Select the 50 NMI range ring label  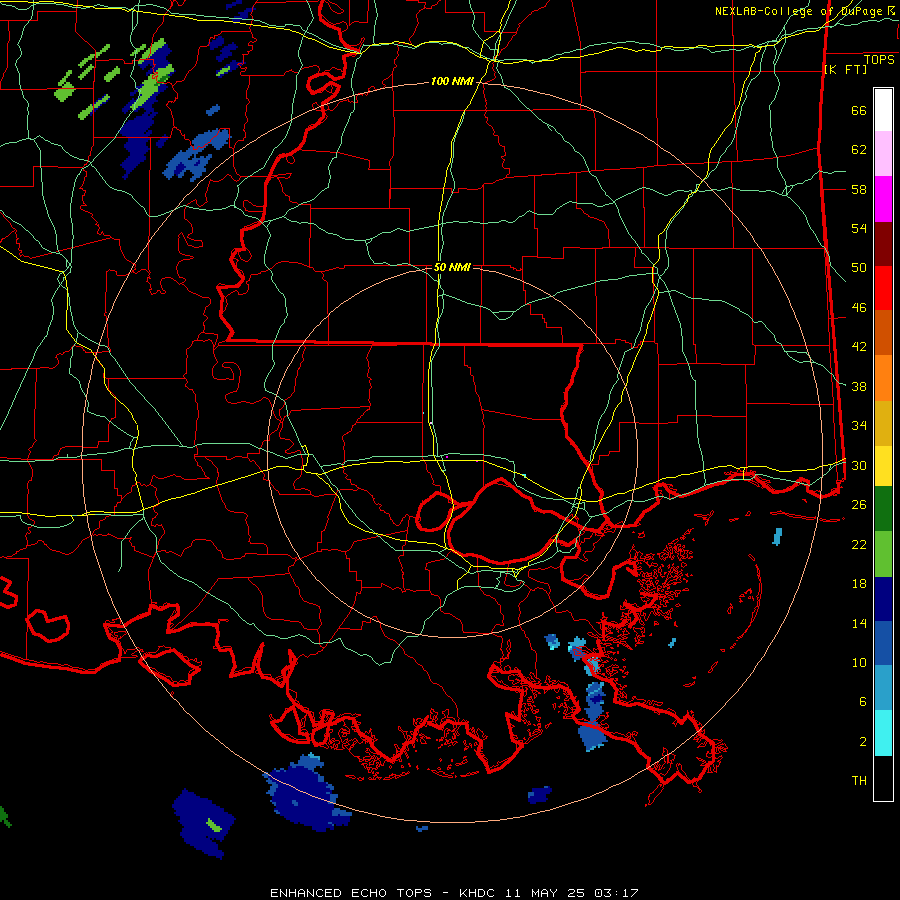[452, 267]
